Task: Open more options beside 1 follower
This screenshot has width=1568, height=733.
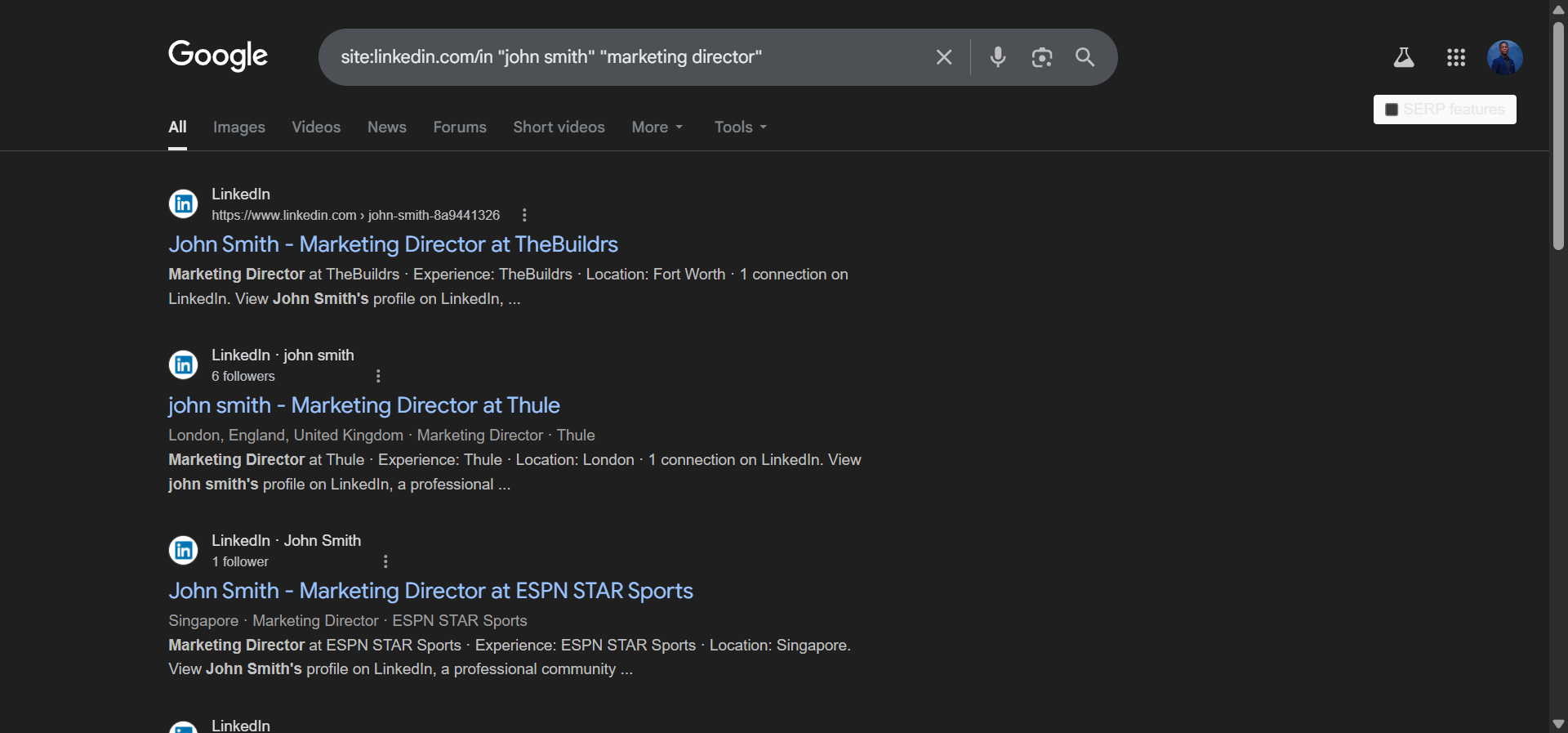Action: 385,561
